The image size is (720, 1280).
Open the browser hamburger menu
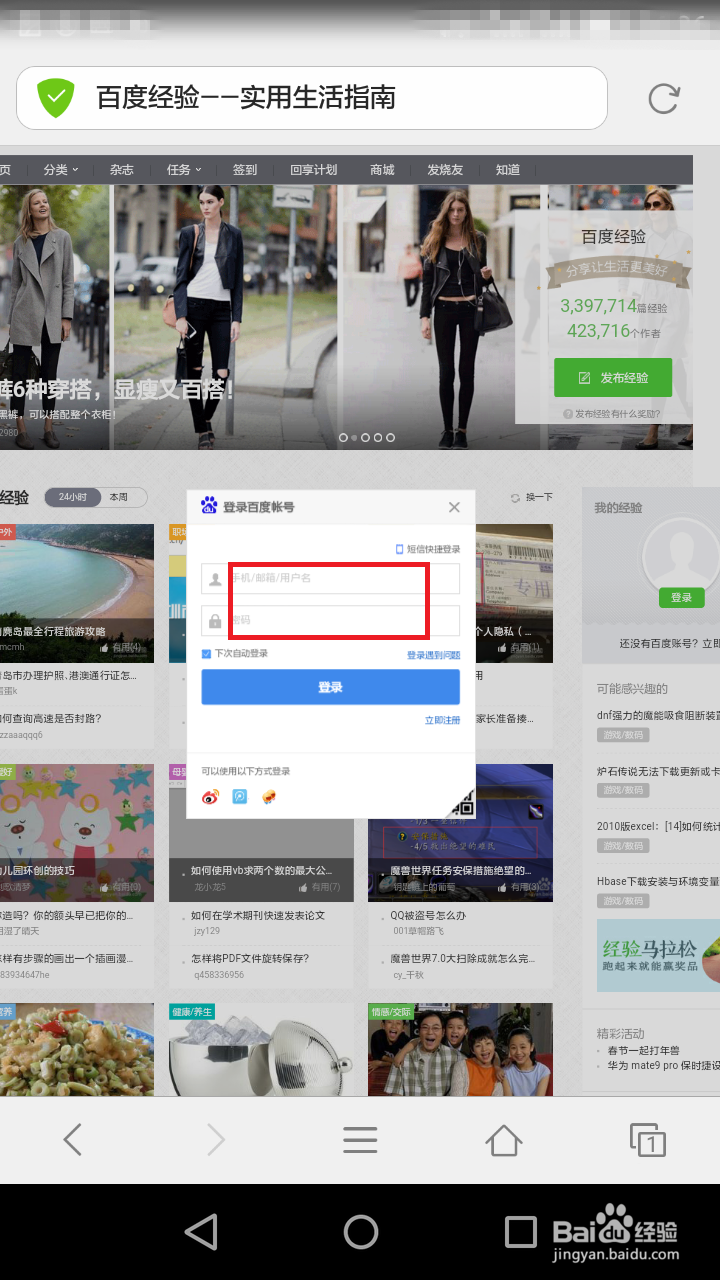click(360, 1139)
